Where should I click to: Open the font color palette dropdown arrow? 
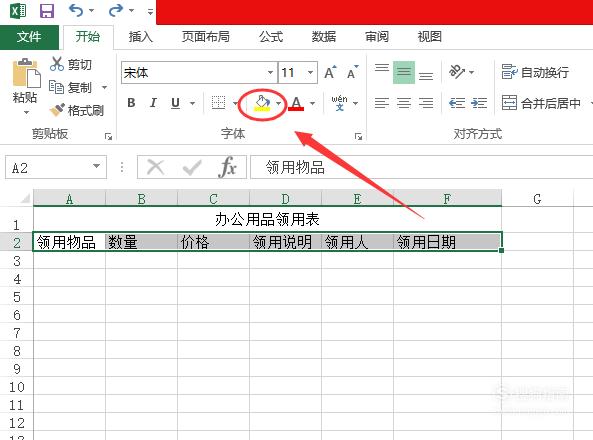click(x=312, y=103)
